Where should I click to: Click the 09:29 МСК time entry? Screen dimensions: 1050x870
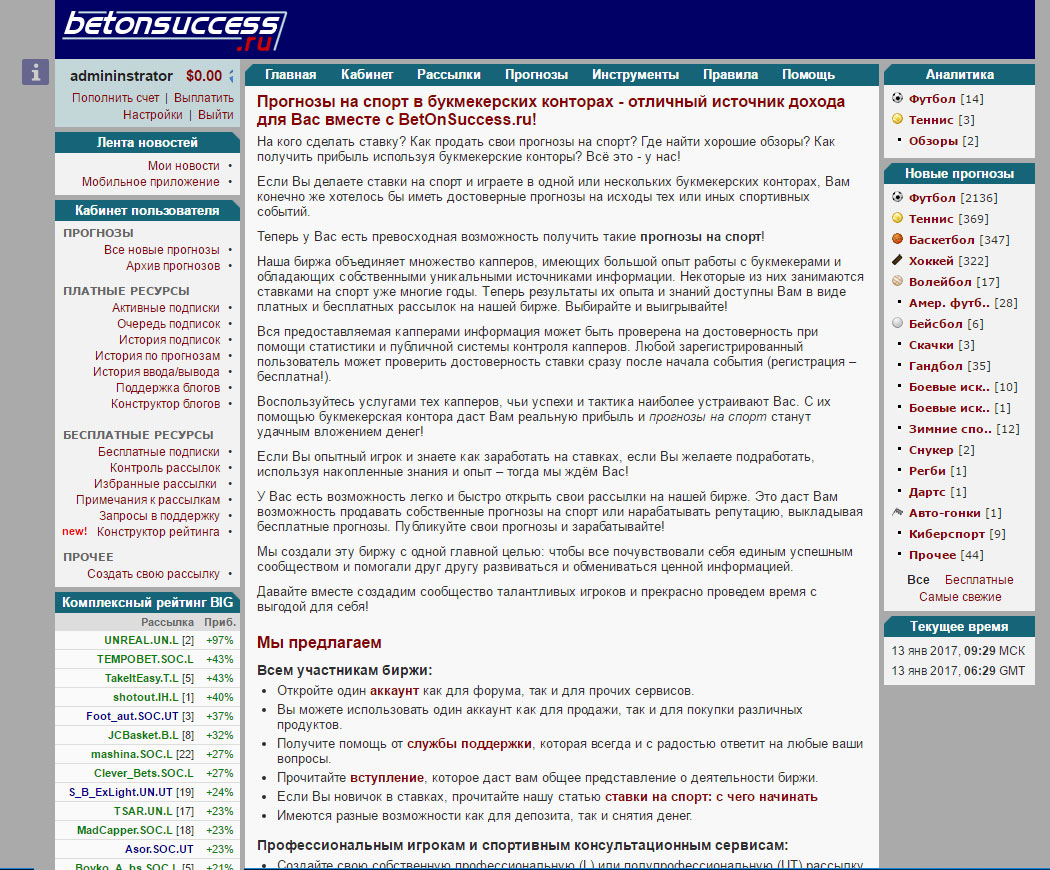tap(958, 650)
